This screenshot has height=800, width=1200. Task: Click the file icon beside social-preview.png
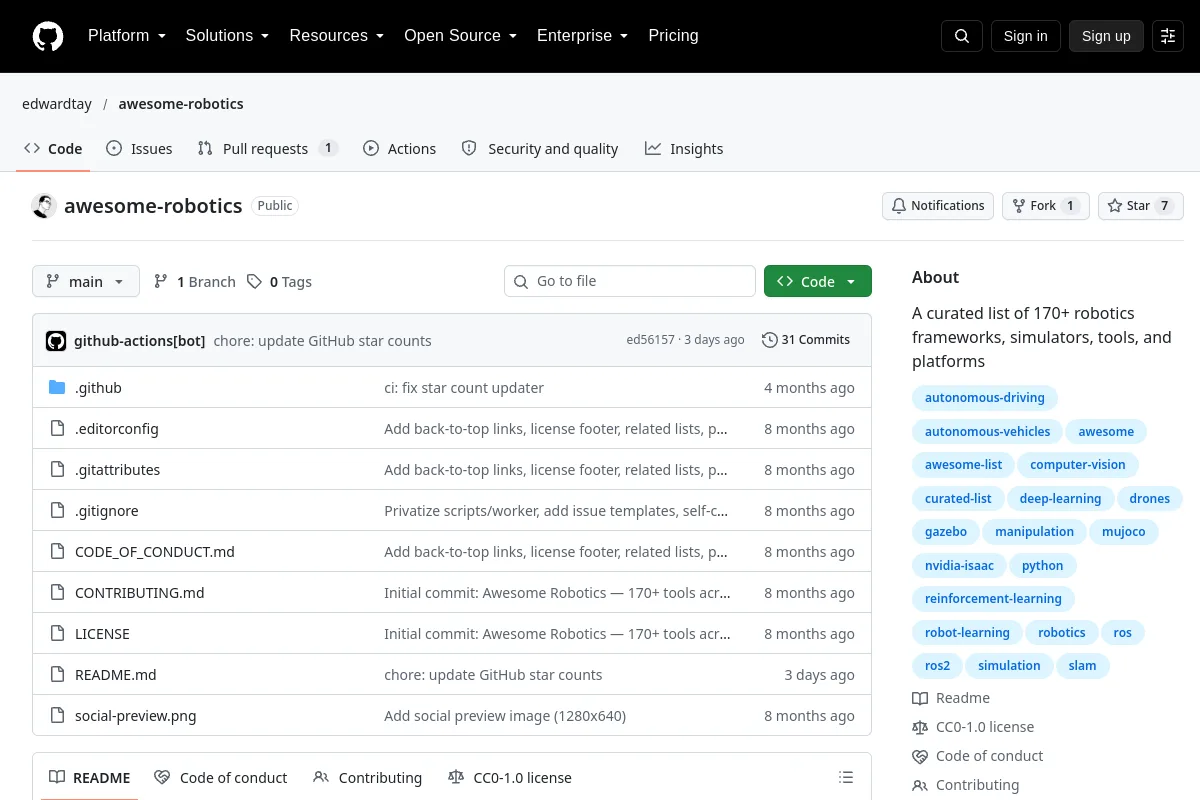click(x=57, y=716)
